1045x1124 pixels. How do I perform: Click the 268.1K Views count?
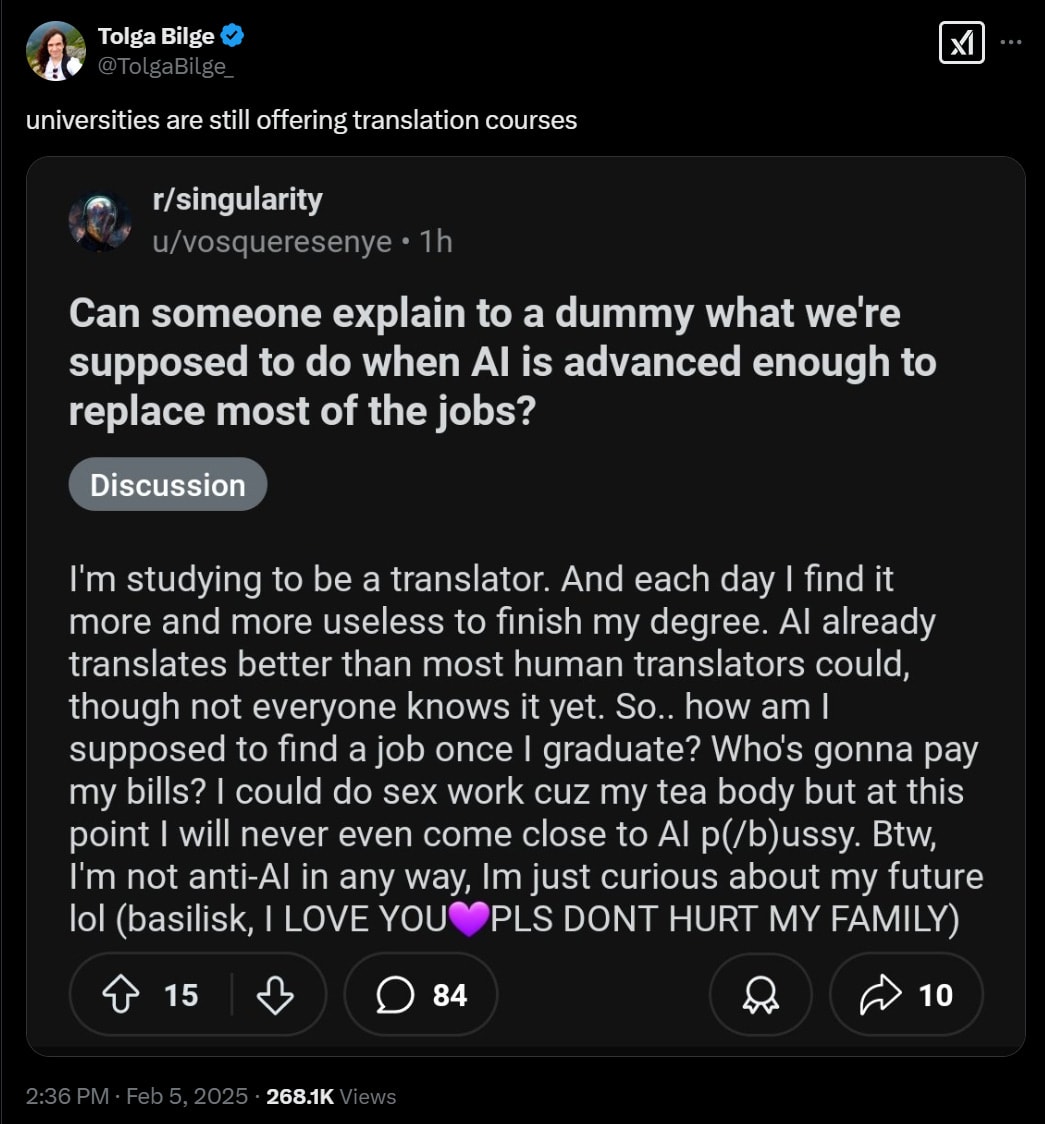click(x=331, y=1096)
